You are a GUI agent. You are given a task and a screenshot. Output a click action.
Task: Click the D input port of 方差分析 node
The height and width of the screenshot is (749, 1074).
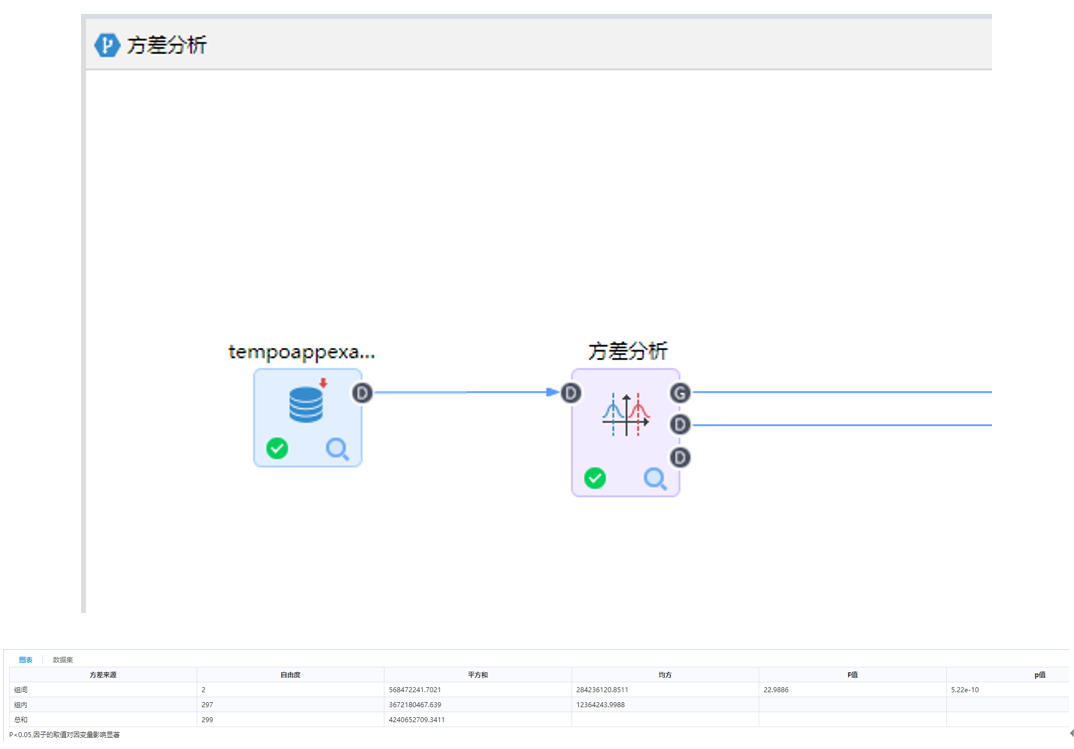571,393
